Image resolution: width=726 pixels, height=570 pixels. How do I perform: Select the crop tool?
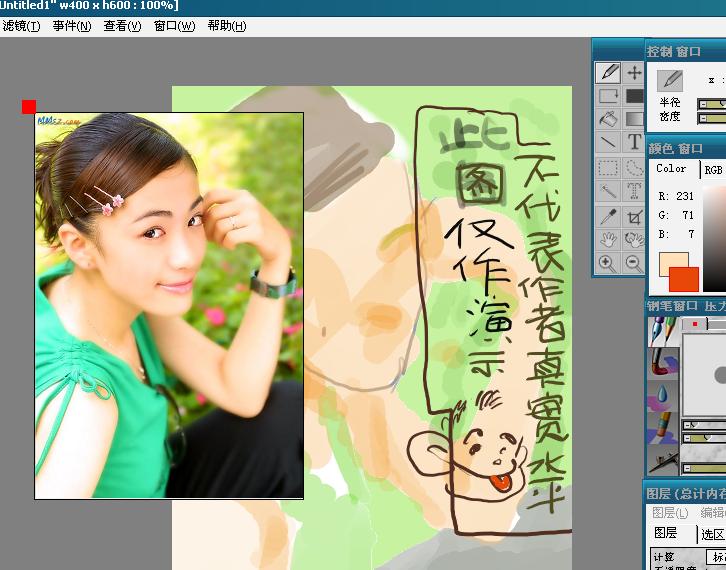634,216
